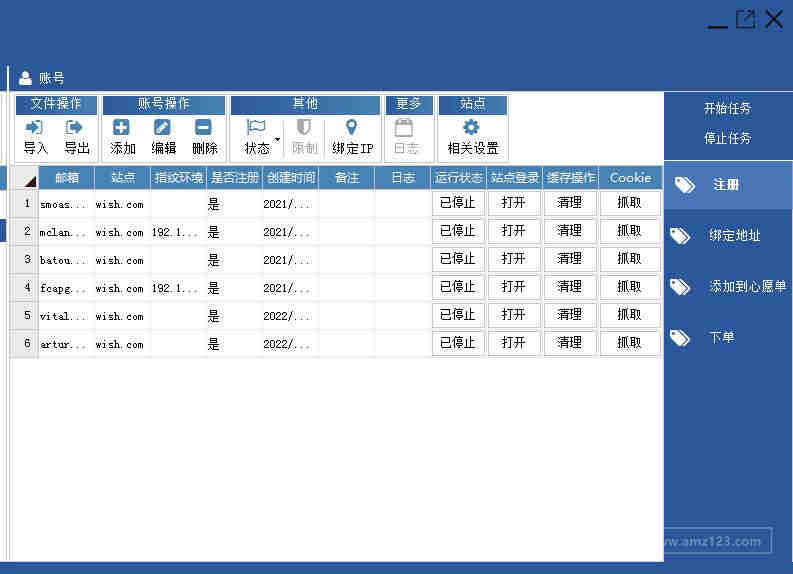Select row number 6 header

coord(26,343)
